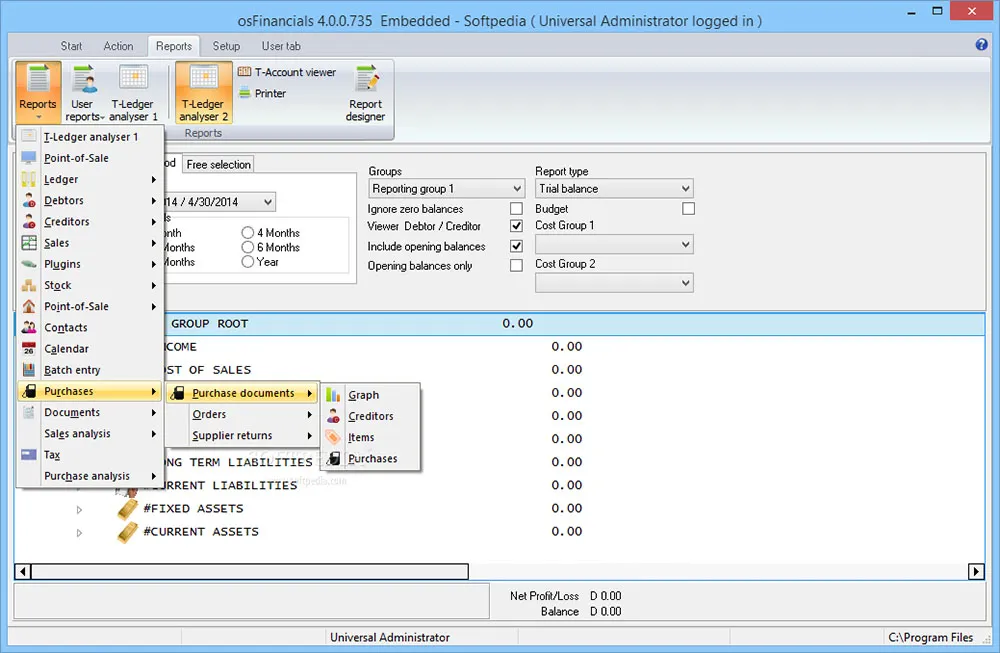The width and height of the screenshot is (1000, 653).
Task: Open User reports in the ribbon
Action: pyautogui.click(x=83, y=92)
